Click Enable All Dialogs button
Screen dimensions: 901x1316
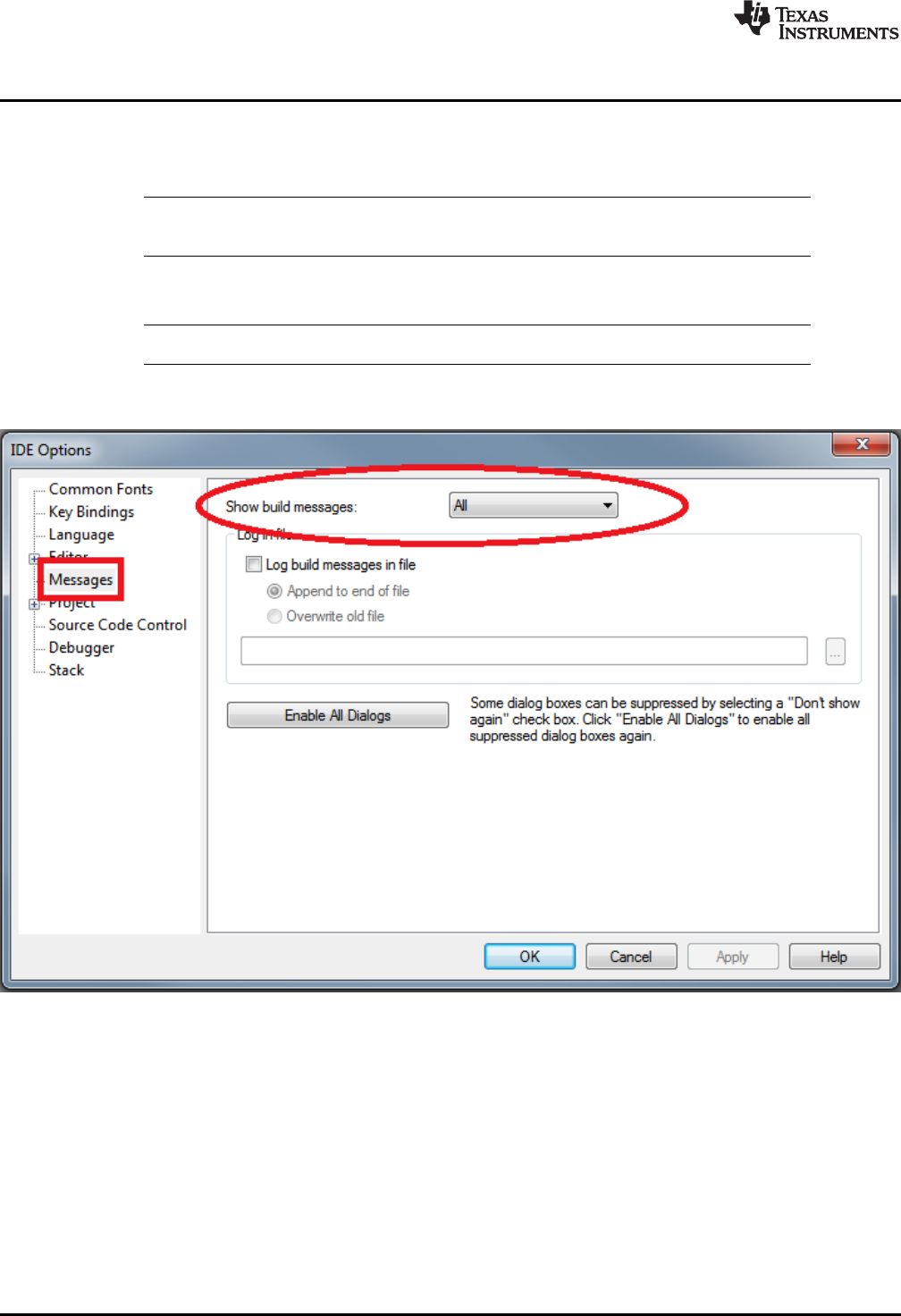(338, 715)
